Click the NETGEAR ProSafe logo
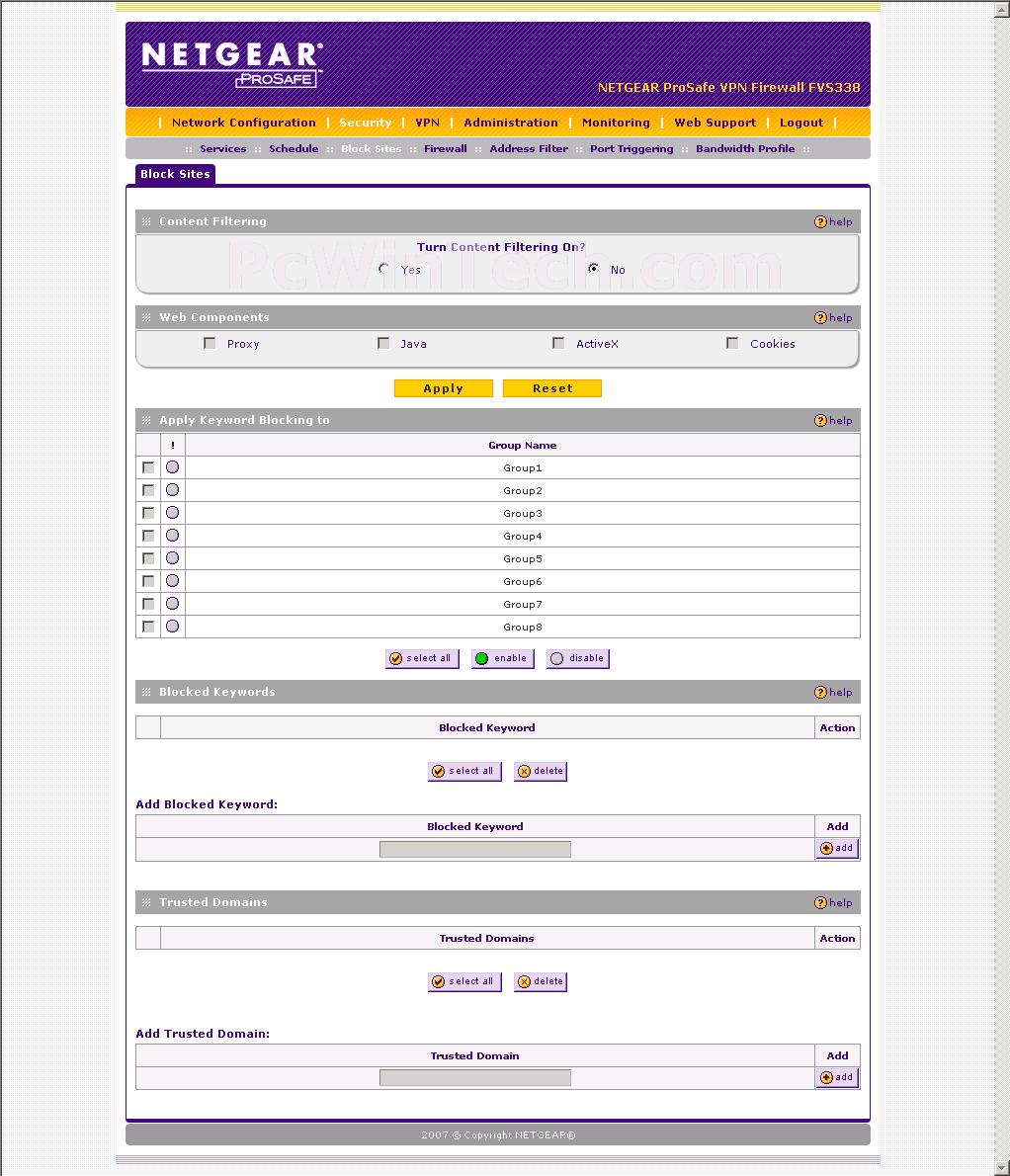Viewport: 1010px width, 1176px height. 232,64
